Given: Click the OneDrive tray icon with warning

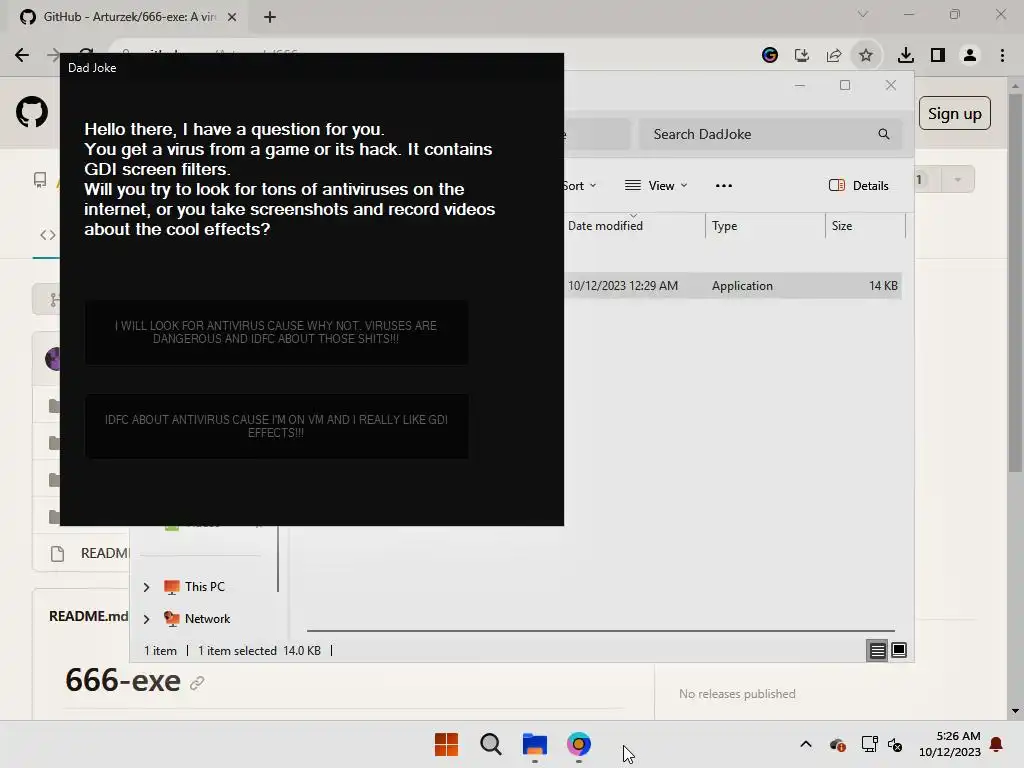Looking at the screenshot, I should click(x=838, y=744).
